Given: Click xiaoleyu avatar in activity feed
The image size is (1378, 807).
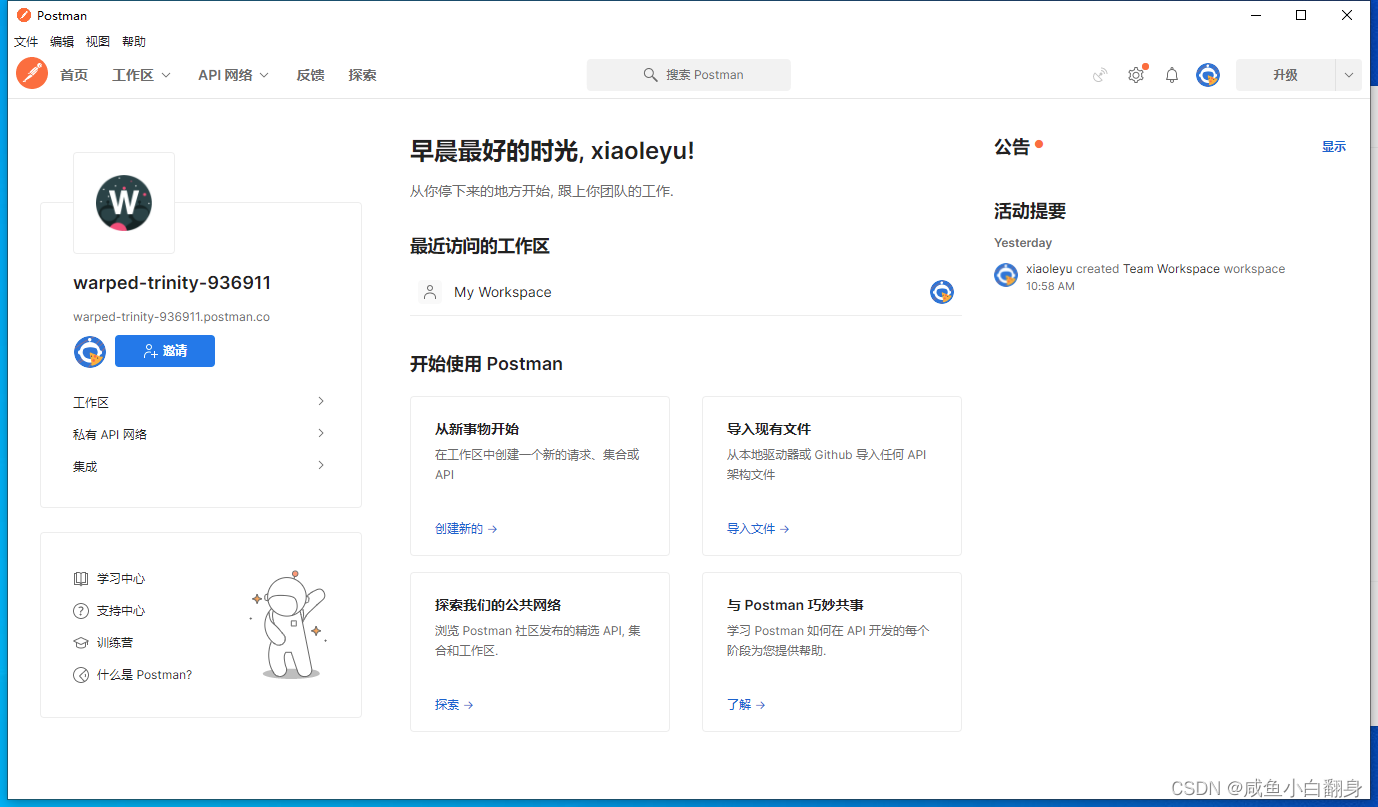Looking at the screenshot, I should click(1006, 275).
